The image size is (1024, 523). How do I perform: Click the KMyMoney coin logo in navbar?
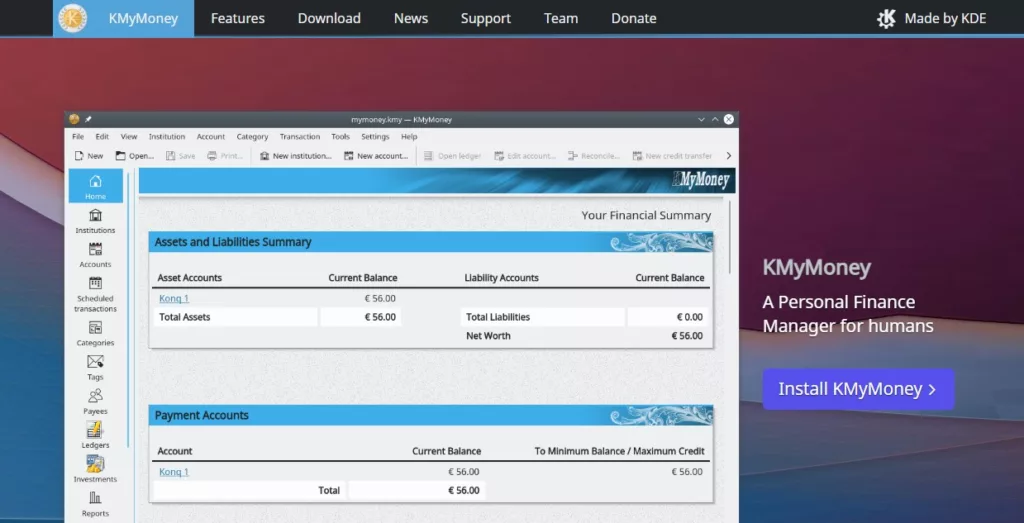coord(72,18)
